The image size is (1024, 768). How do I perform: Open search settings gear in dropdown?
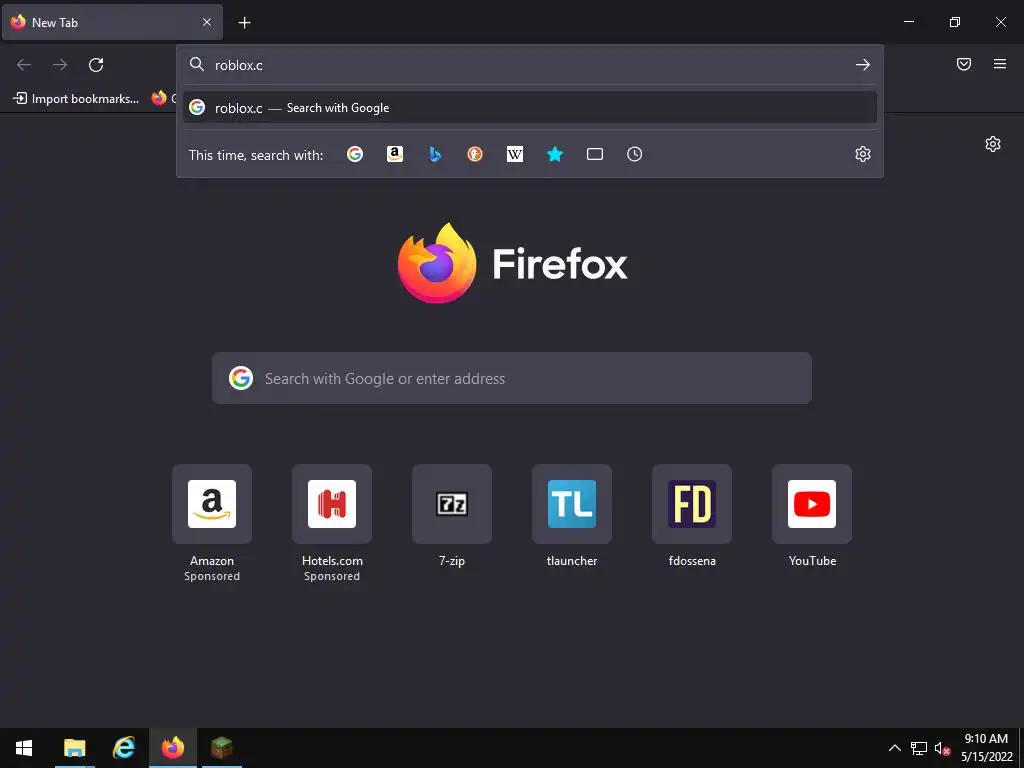point(863,154)
